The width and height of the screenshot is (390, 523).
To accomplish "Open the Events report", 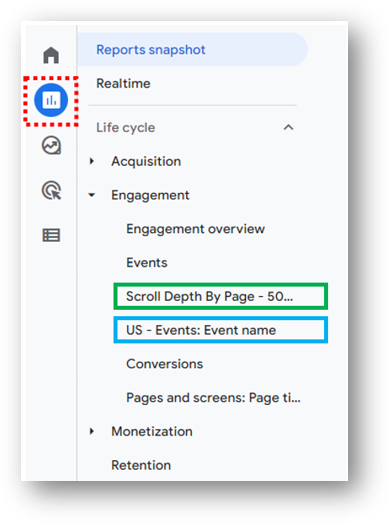I will click(147, 263).
